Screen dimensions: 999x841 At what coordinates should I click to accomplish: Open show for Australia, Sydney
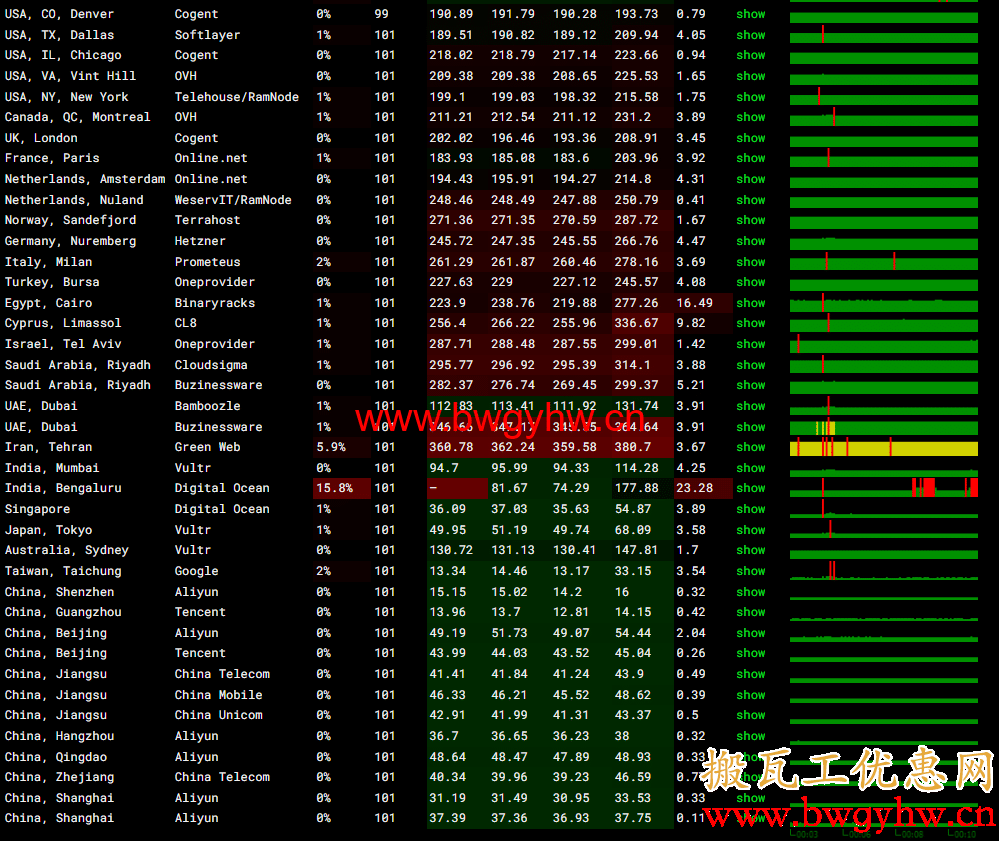(751, 550)
